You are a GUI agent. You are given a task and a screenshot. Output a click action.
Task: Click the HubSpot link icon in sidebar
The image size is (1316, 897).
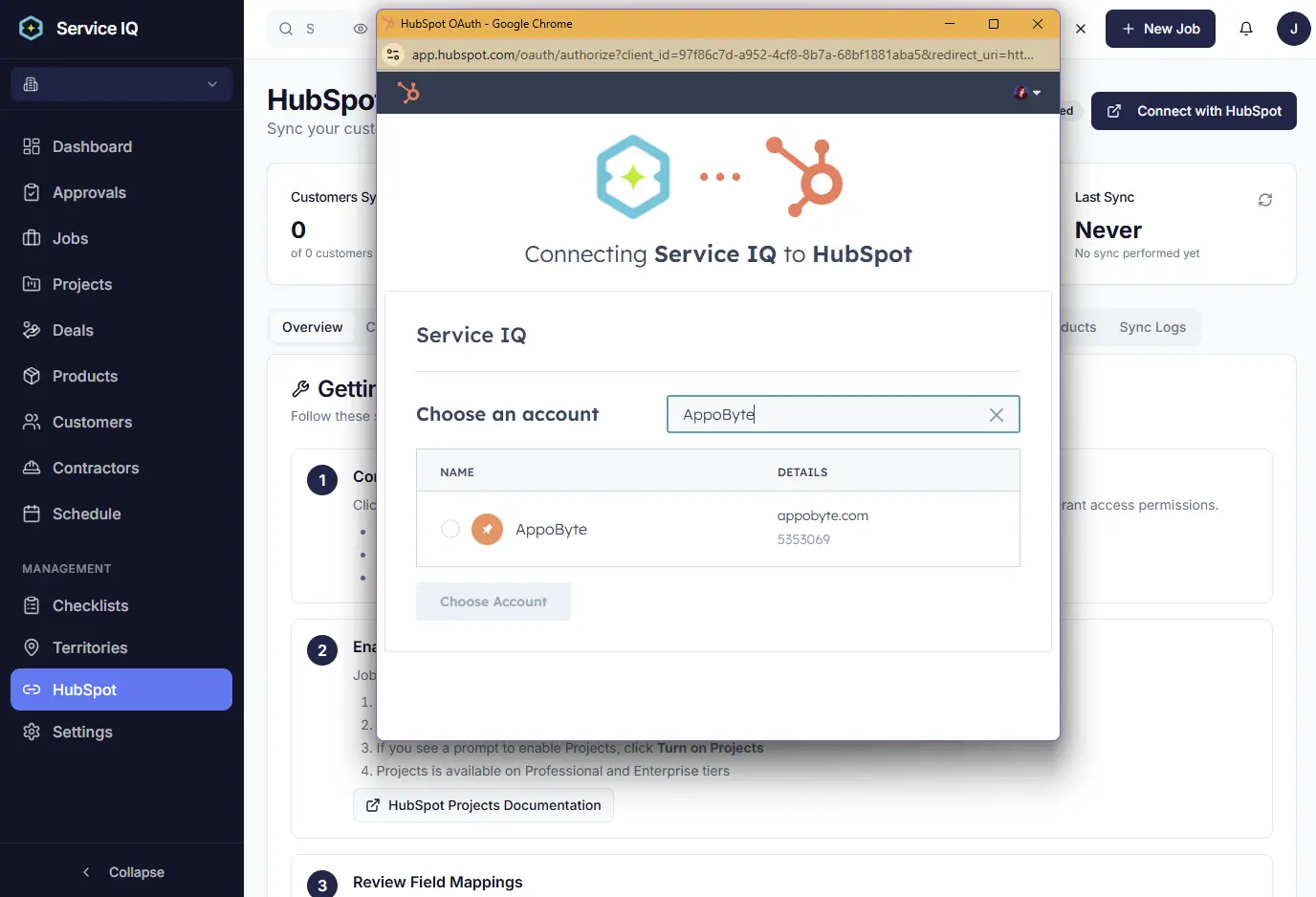pos(32,689)
